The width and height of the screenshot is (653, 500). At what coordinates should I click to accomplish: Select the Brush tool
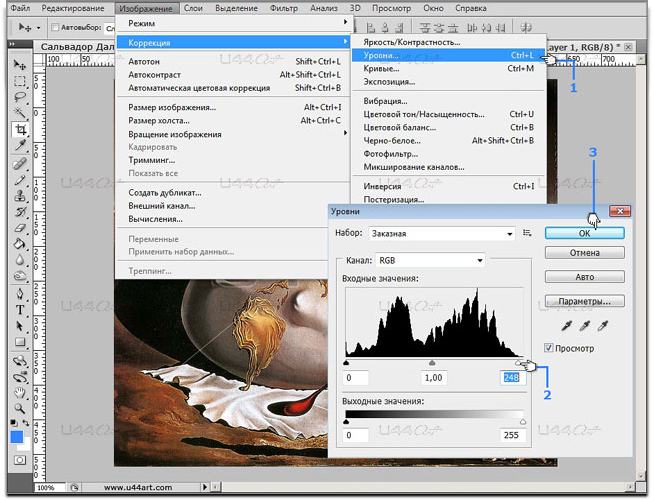point(20,179)
